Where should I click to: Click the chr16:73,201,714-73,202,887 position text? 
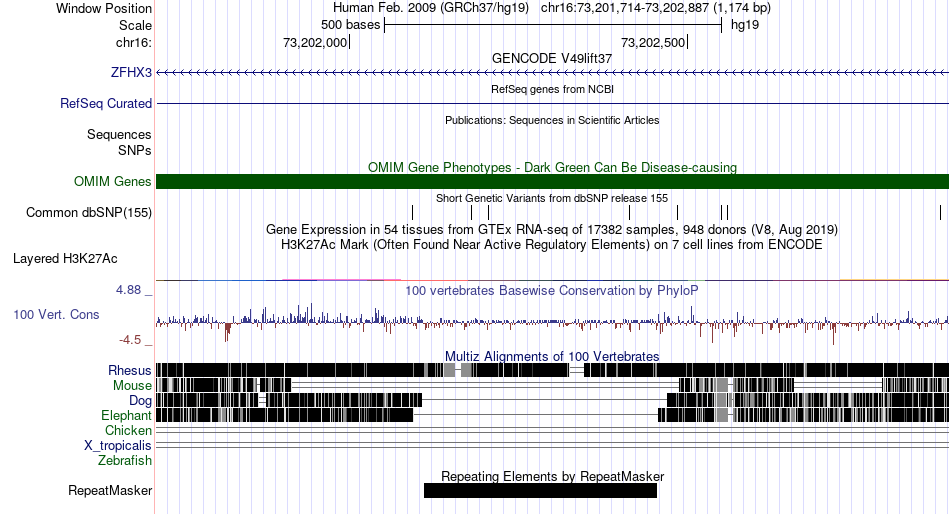click(x=656, y=8)
